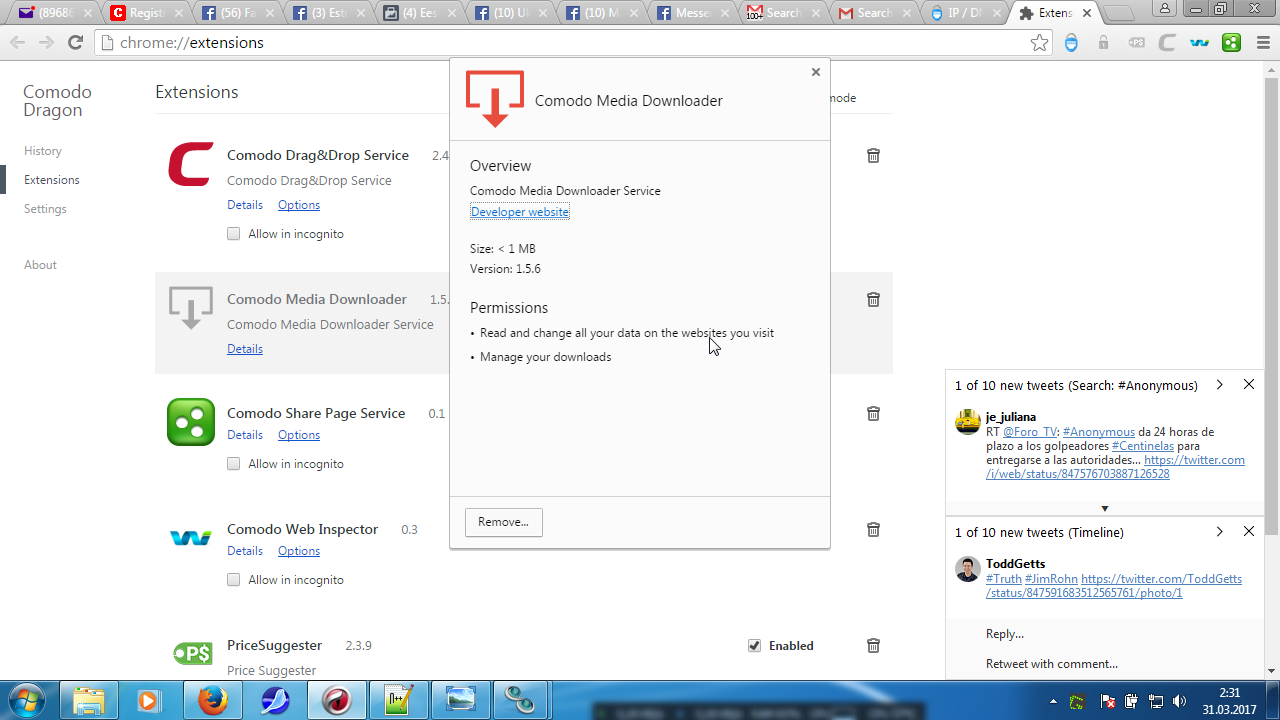This screenshot has height=720, width=1280.
Task: Open Settings in the sidebar
Action: coord(45,209)
